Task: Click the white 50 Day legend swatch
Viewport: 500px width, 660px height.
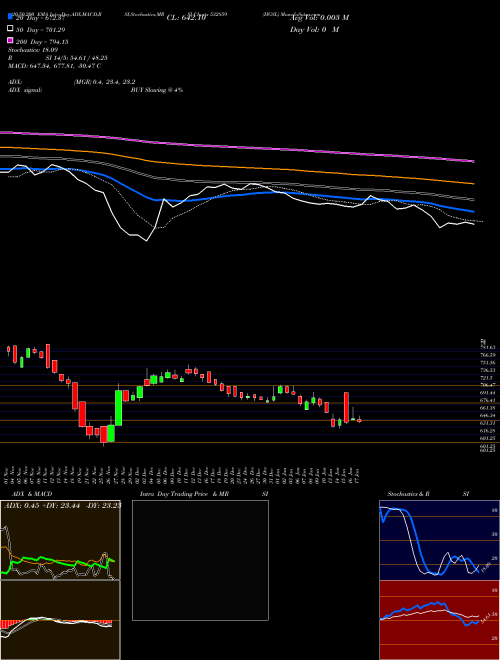Action: point(10,29)
